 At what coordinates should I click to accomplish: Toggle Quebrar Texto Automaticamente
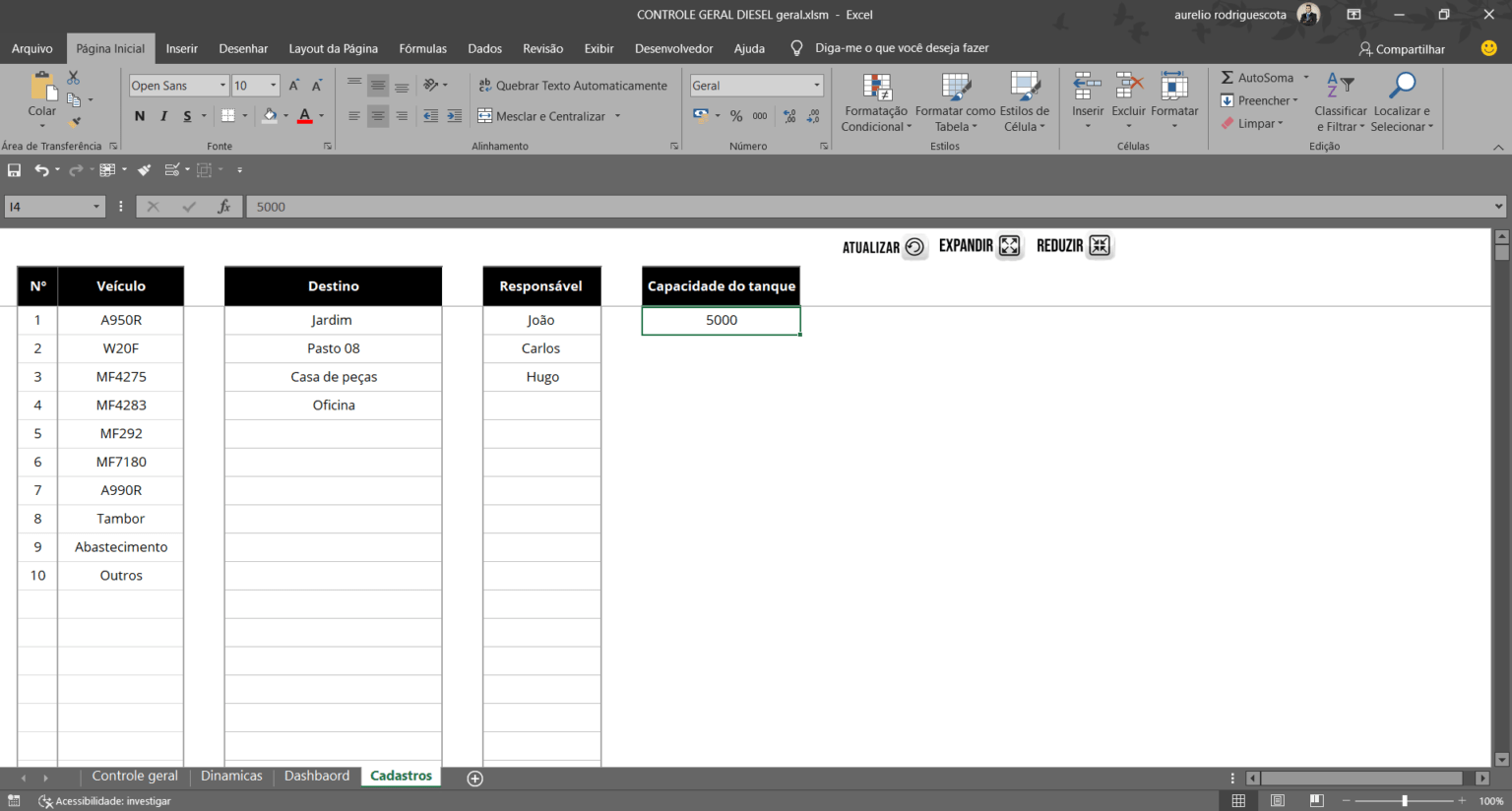click(573, 86)
